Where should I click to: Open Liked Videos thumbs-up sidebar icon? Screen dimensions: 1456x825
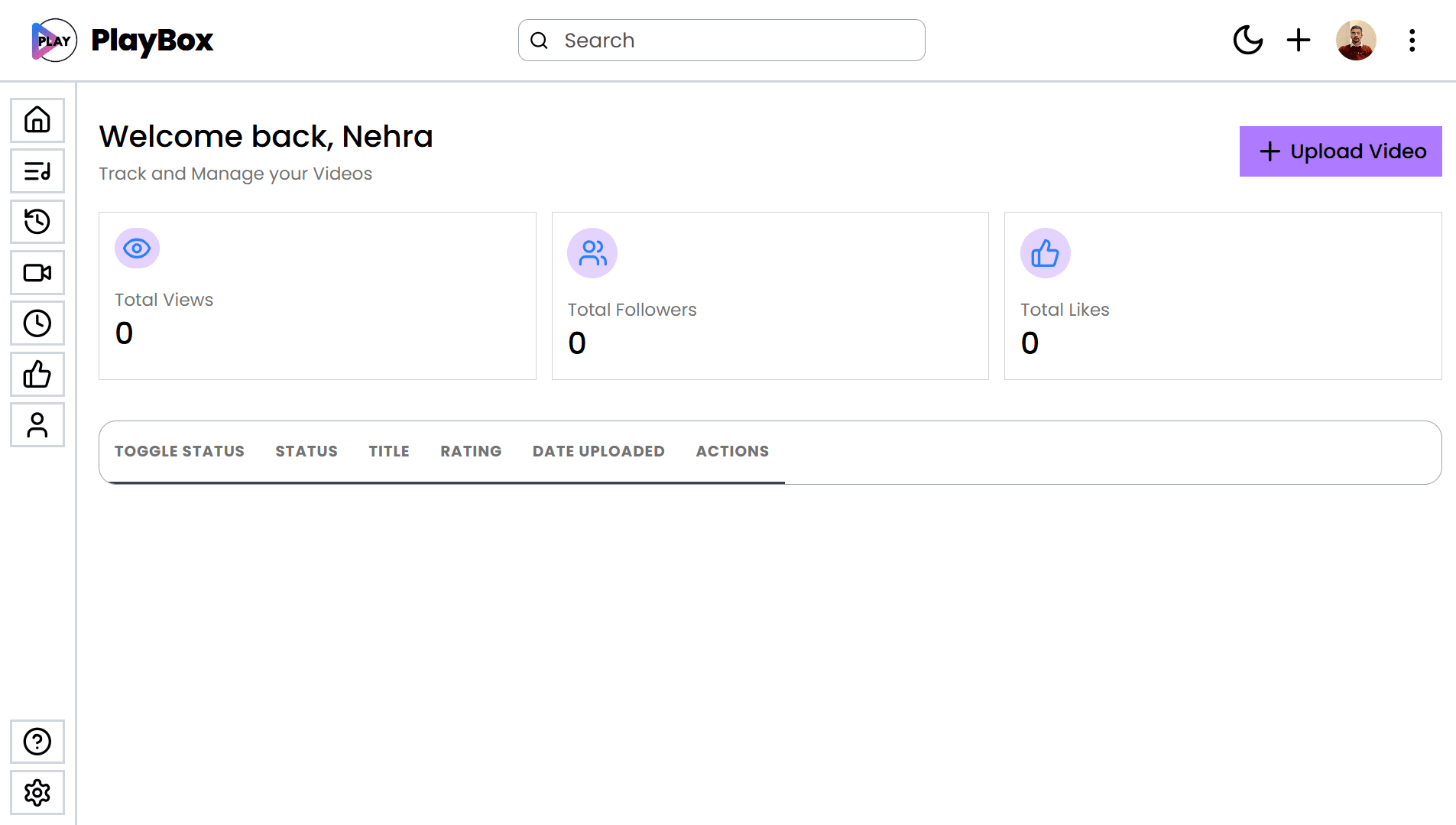point(37,375)
